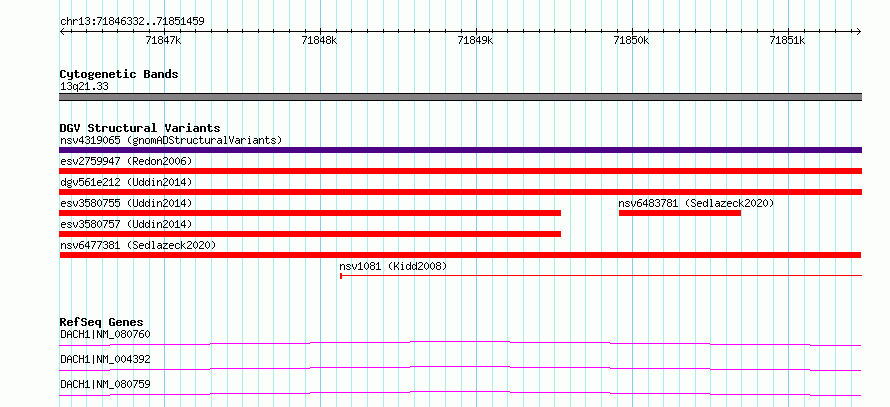This screenshot has height=407, width=890.
Task: Click the chr13:71846332..71851459 coordinate label
Action: coord(132,22)
